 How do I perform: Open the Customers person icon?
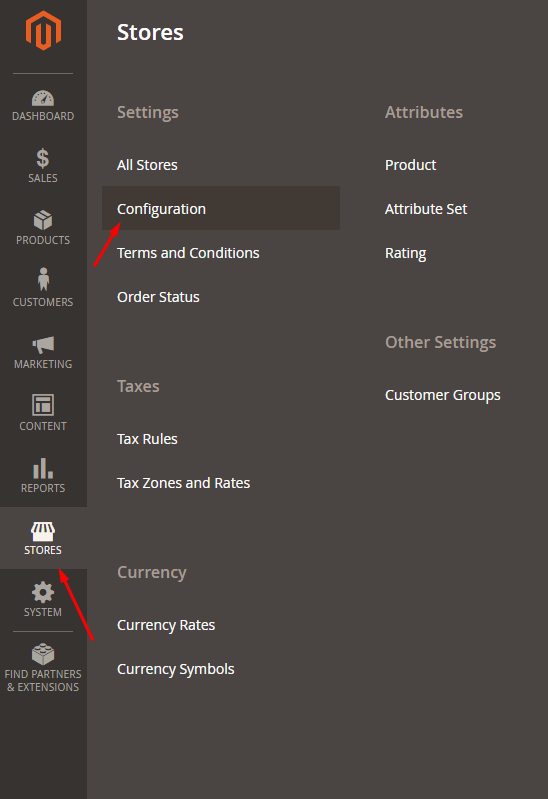point(43,279)
